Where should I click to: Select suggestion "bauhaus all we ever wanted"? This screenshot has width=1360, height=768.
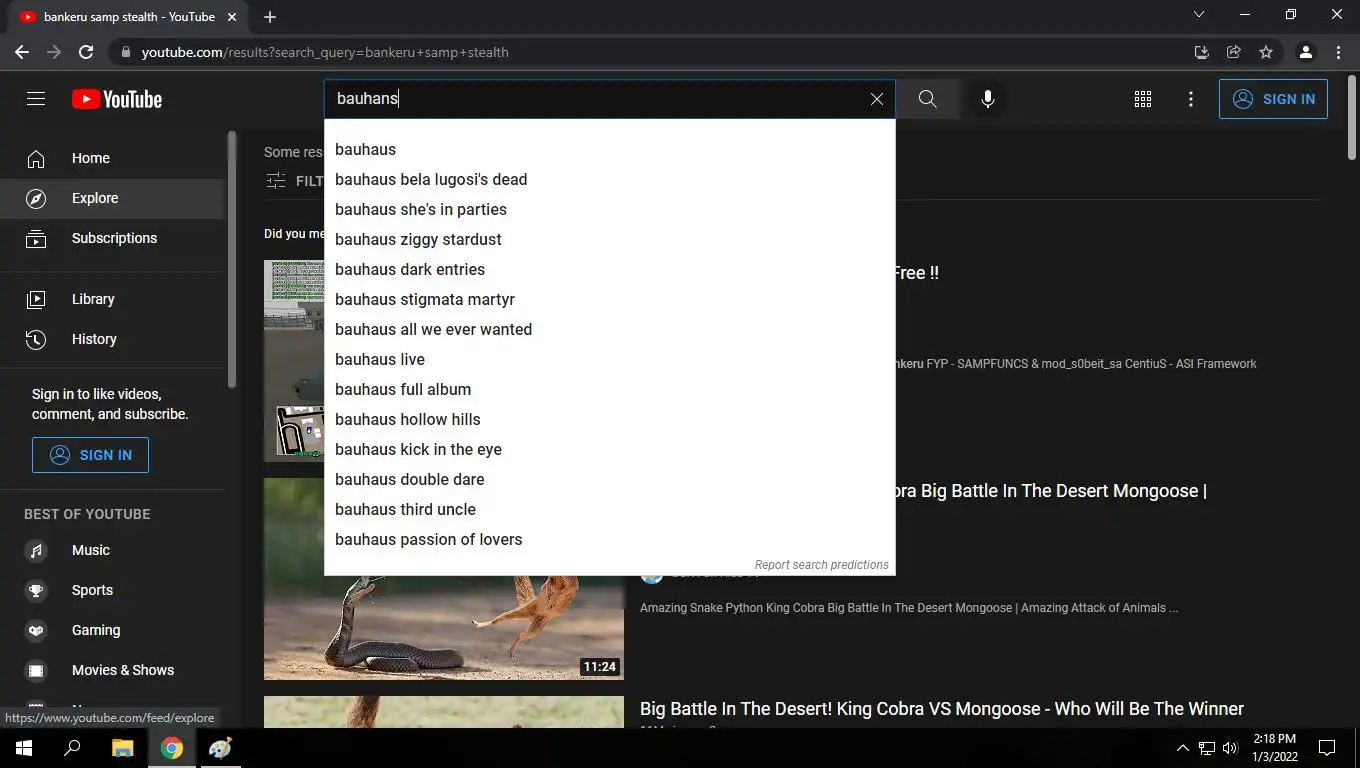(x=610, y=329)
